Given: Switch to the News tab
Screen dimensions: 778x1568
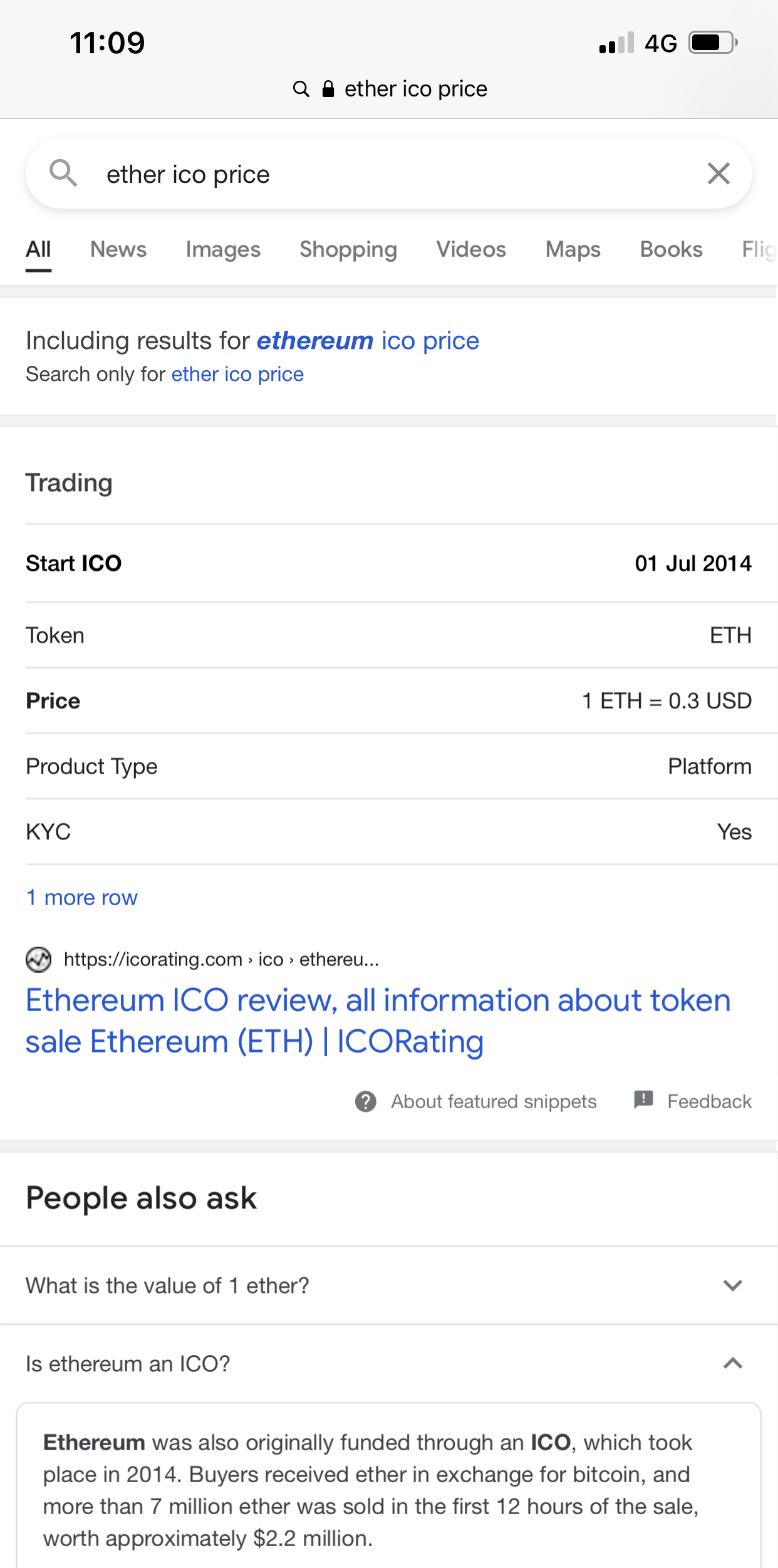Looking at the screenshot, I should click(x=118, y=249).
